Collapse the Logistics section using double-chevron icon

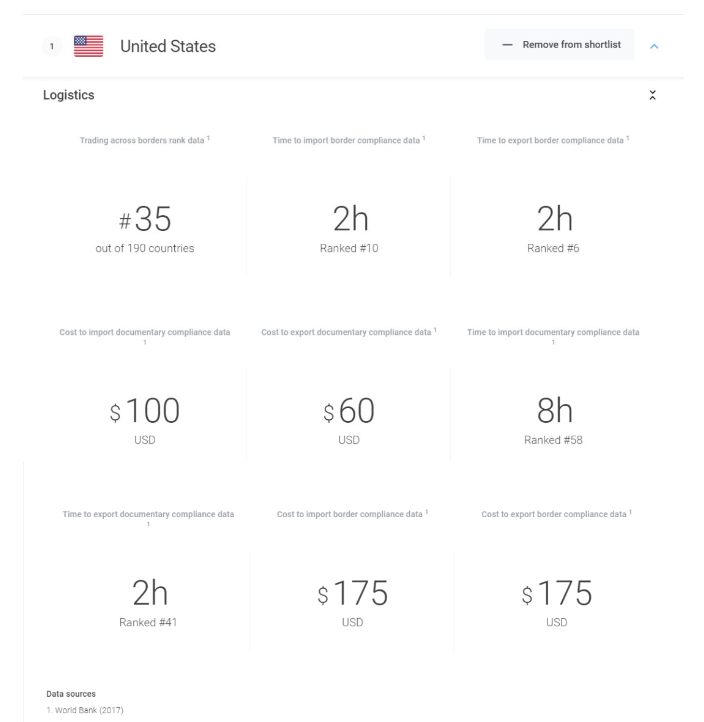point(653,96)
